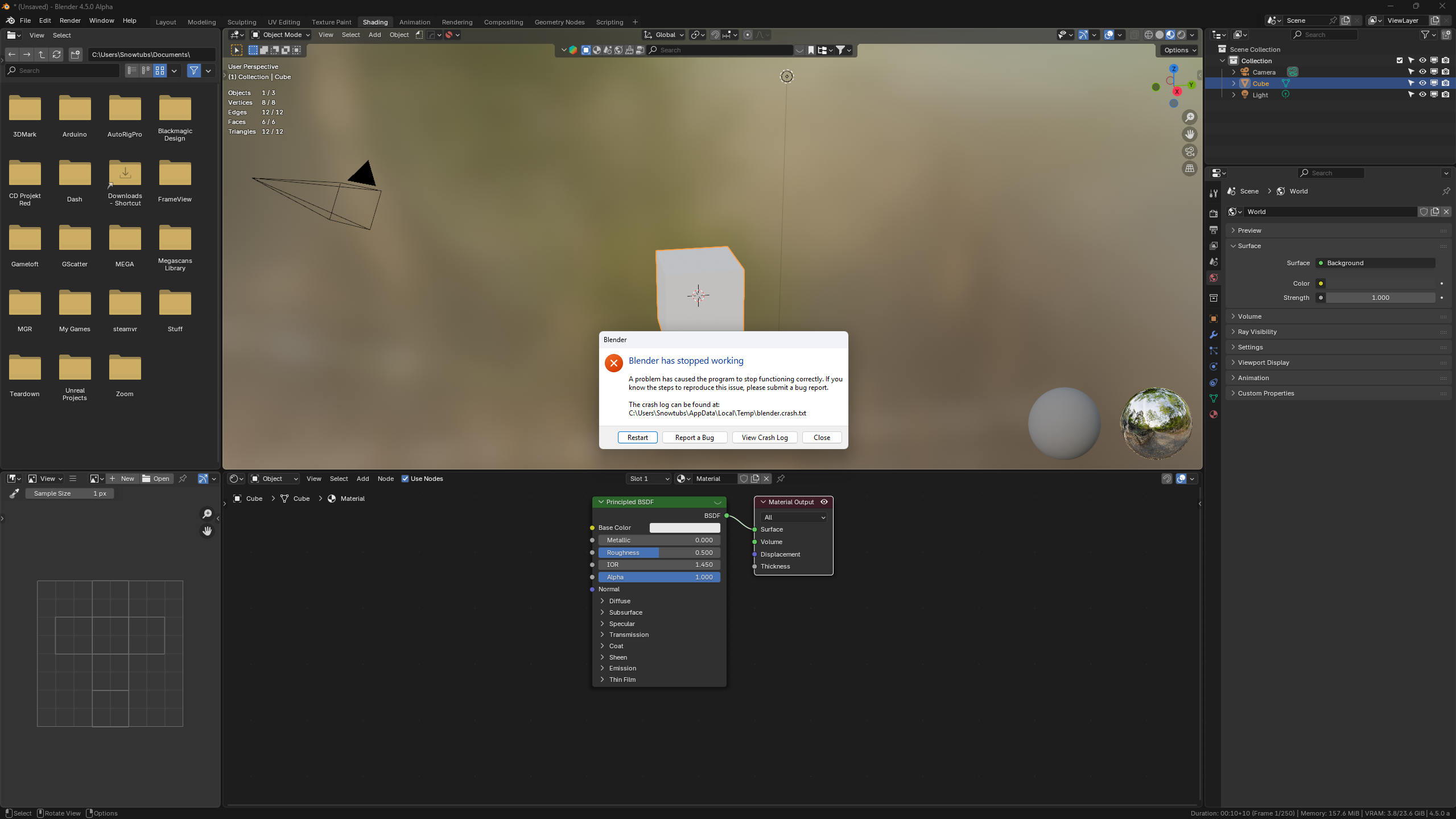
Task: Toggle fake user shield for Material
Action: pos(744,479)
